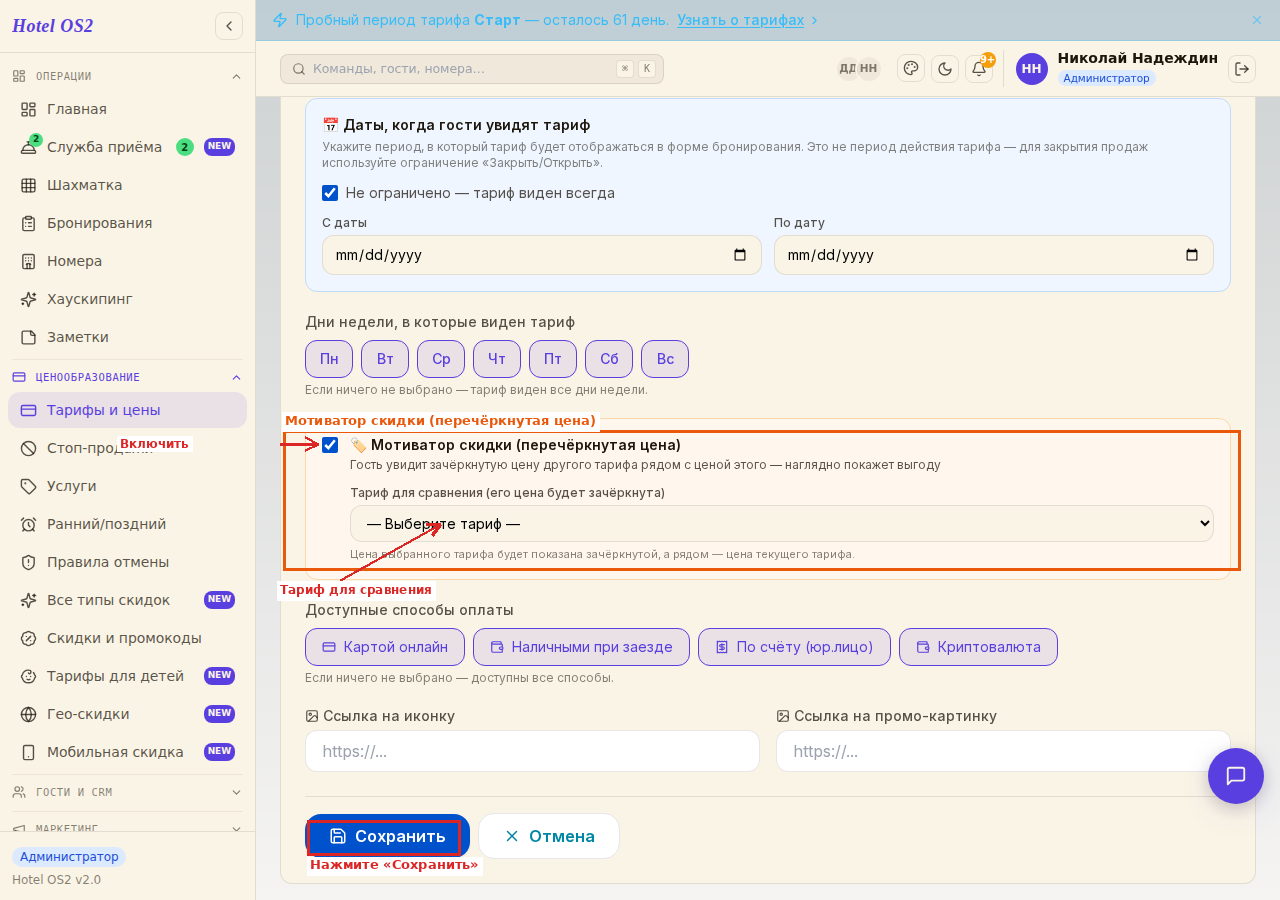This screenshot has width=1280, height=900.
Task: Open calendar picker in По дату field
Action: (x=1192, y=255)
